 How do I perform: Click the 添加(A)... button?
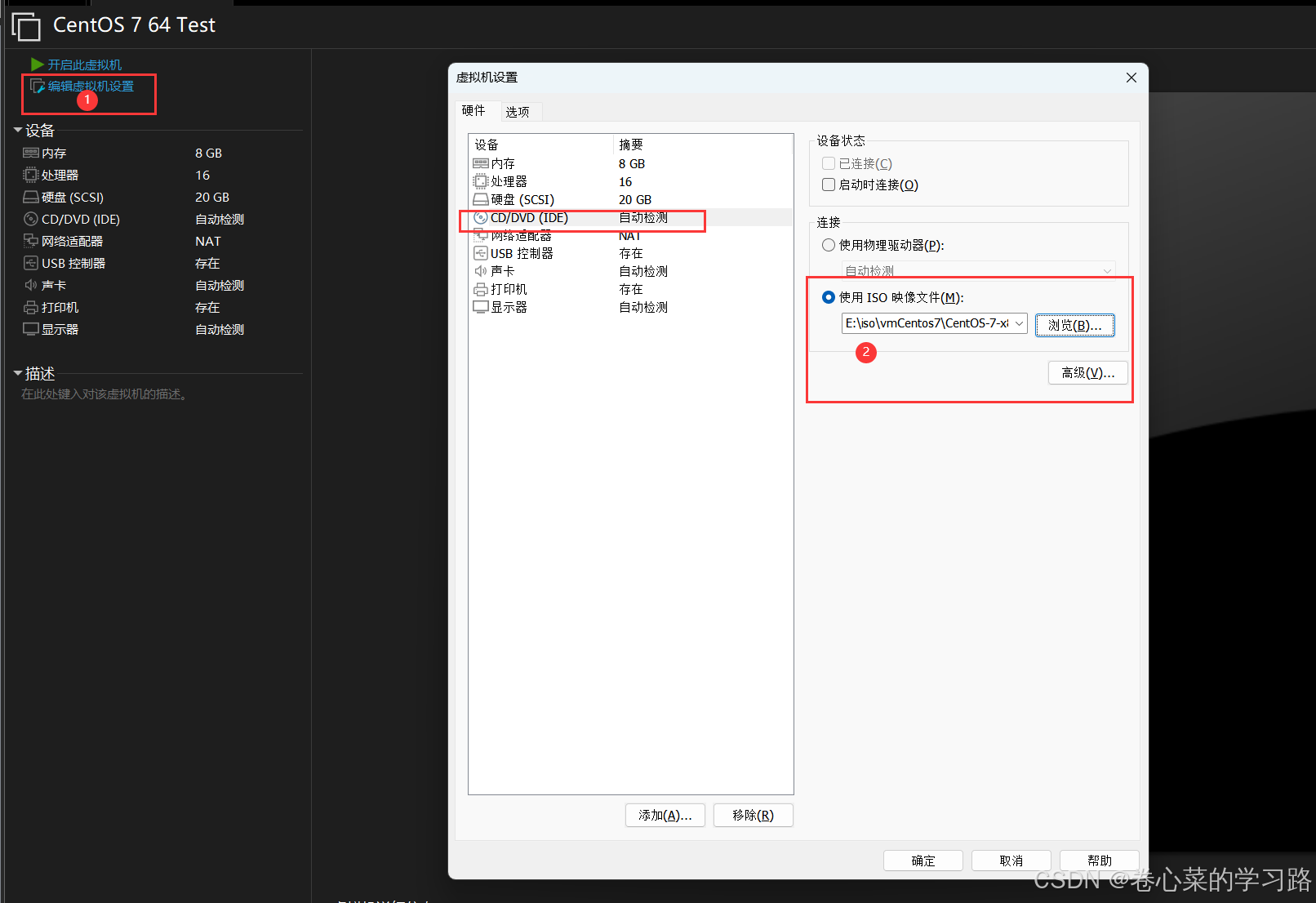click(x=665, y=815)
